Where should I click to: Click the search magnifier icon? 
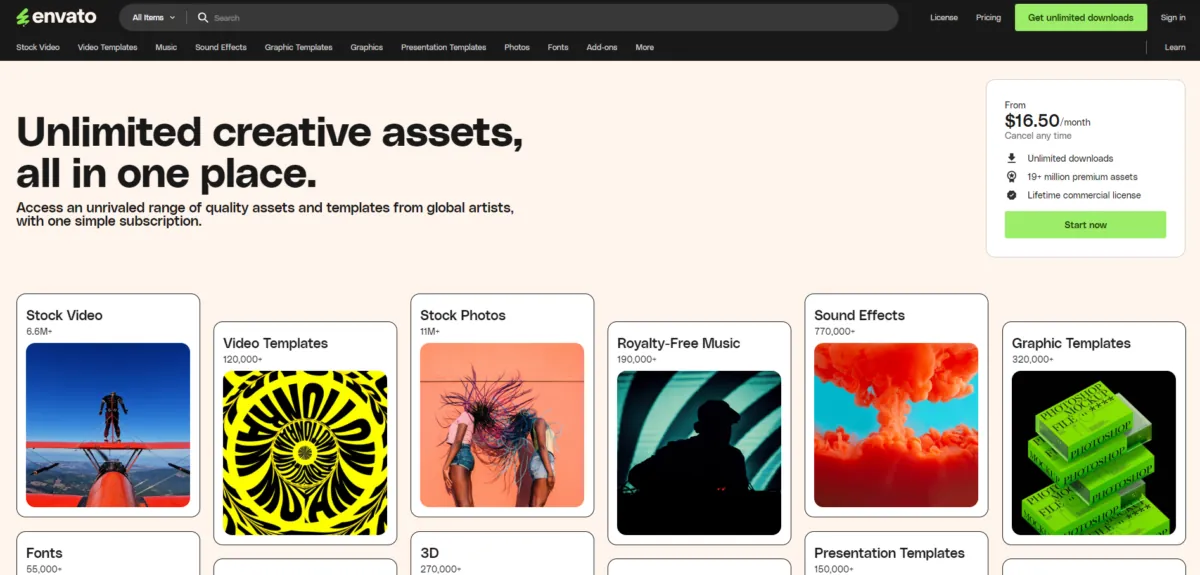coord(203,17)
